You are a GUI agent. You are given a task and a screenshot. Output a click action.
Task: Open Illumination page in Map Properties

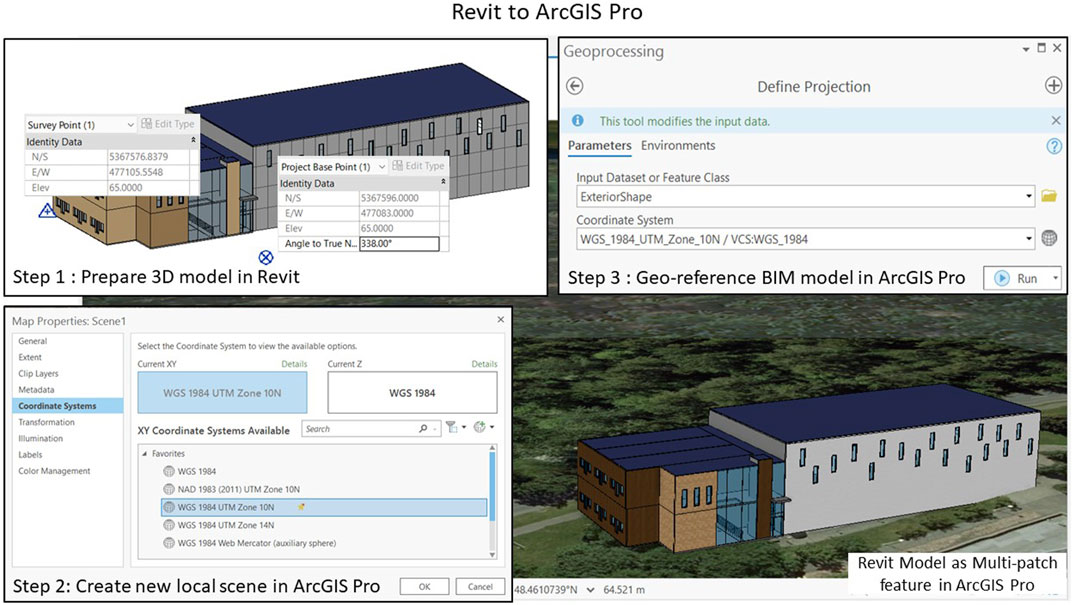[40, 438]
